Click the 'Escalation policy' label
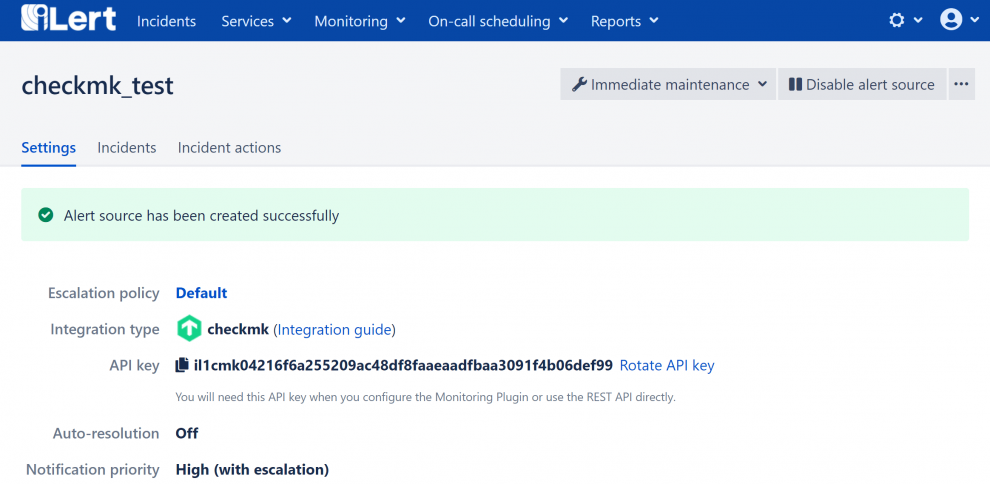Image resolution: width=990 pixels, height=484 pixels. pos(104,293)
